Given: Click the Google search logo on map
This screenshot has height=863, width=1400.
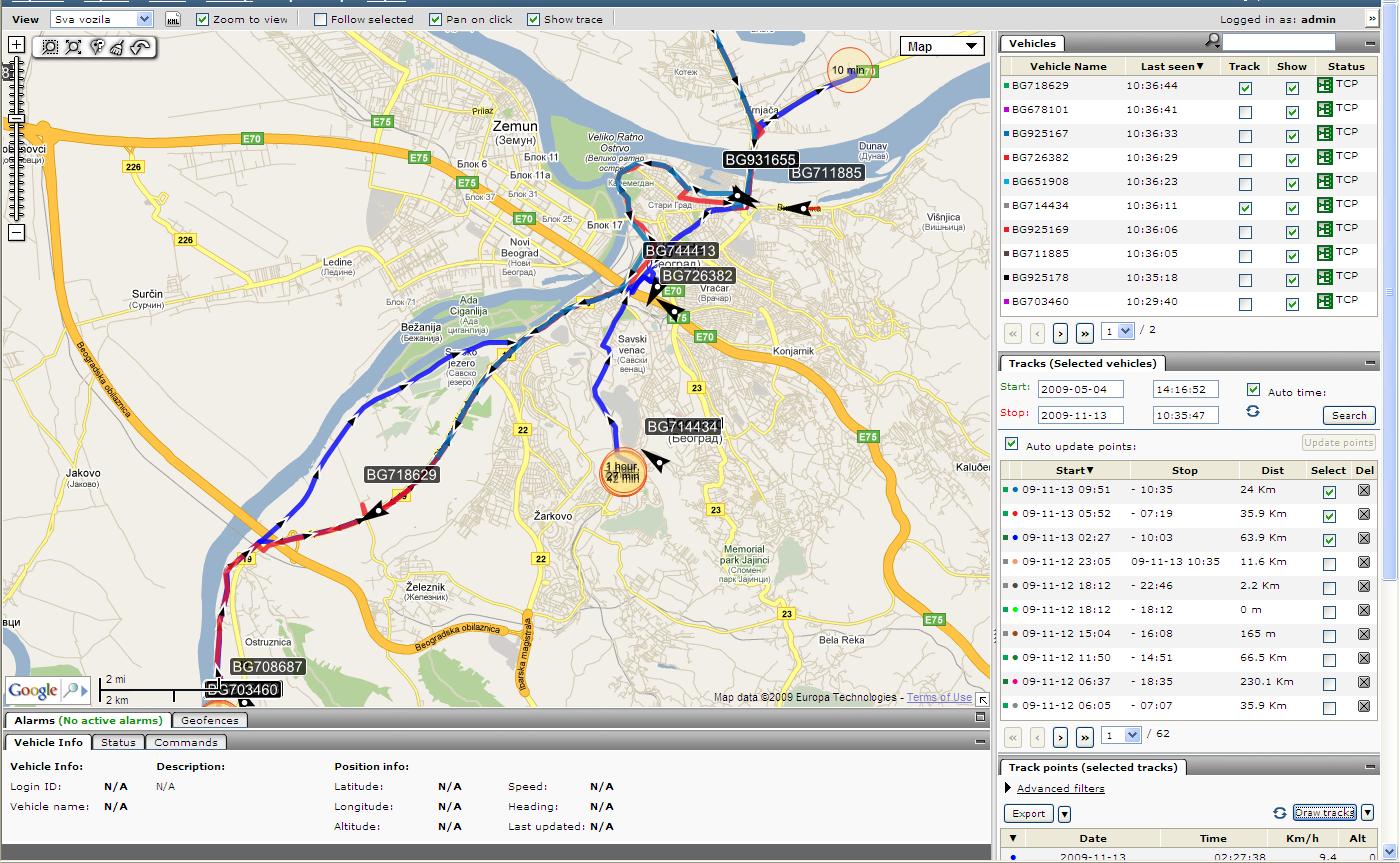Looking at the screenshot, I should (x=47, y=690).
